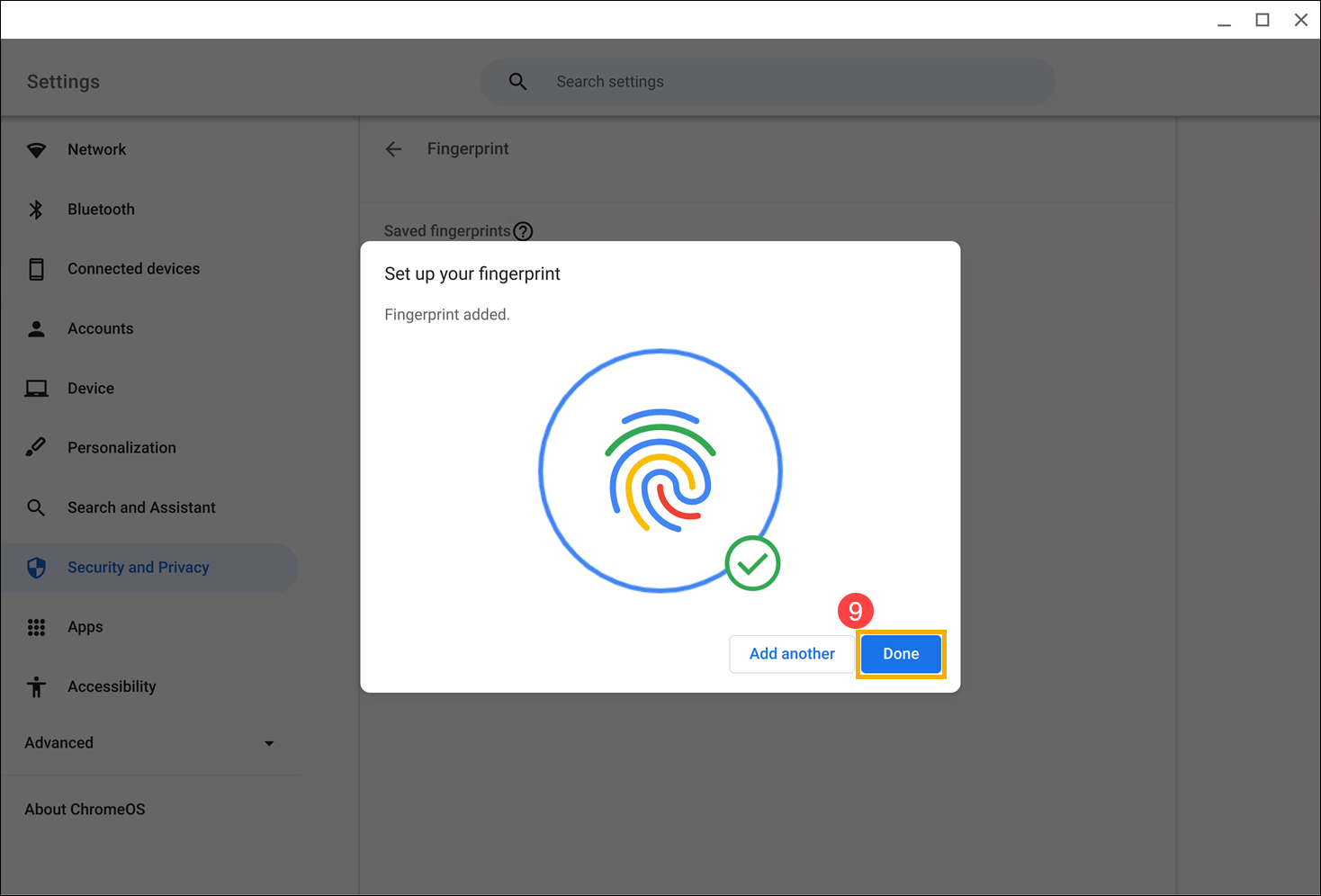This screenshot has width=1321, height=896.
Task: Click the Apps grid icon
Action: pos(36,627)
